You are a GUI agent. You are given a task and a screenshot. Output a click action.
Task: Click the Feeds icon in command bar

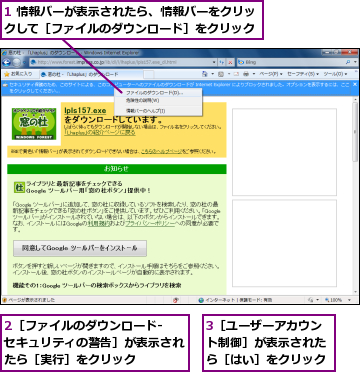[x=221, y=74]
